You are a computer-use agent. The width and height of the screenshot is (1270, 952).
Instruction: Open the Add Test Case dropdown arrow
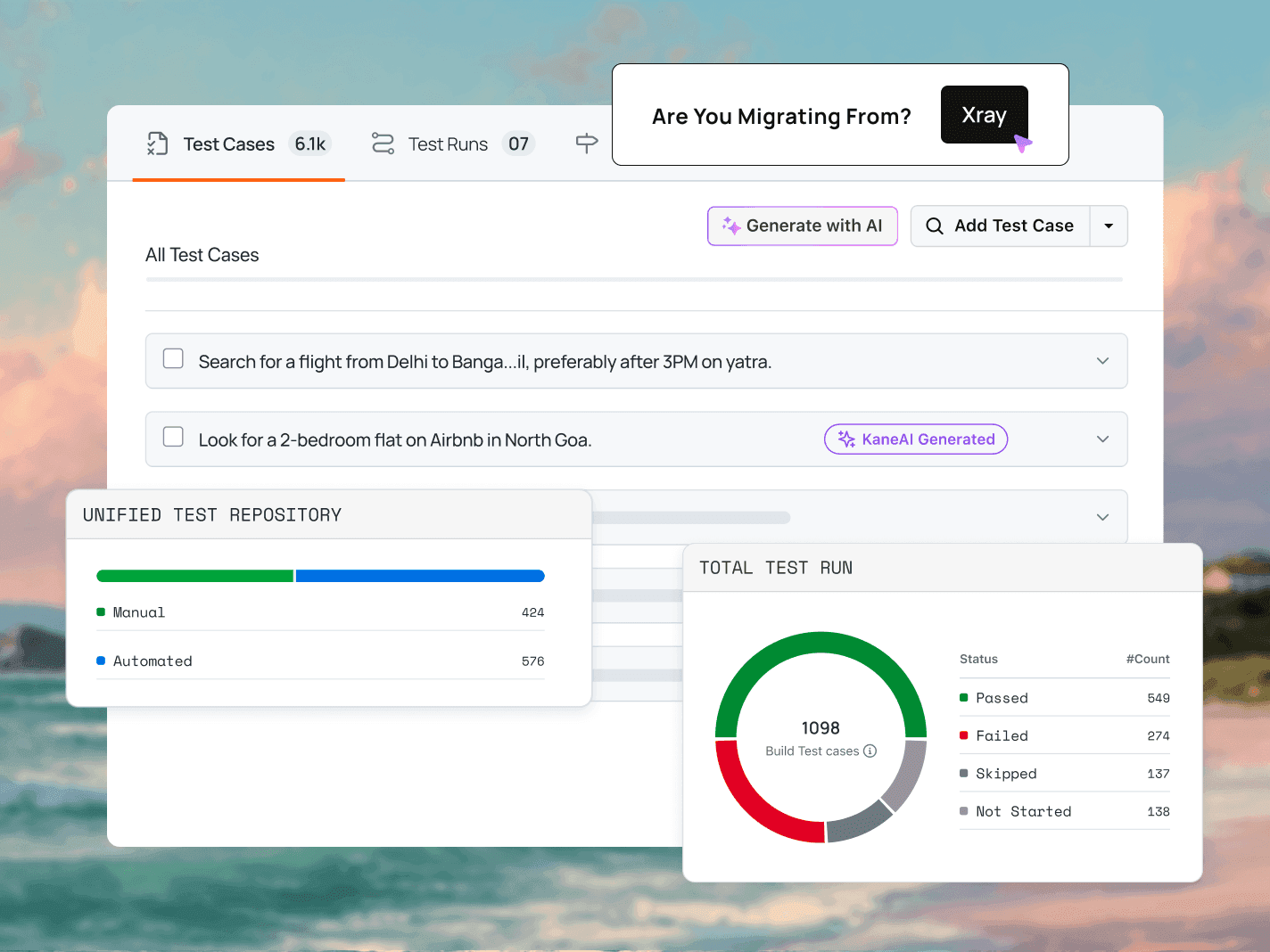(x=1109, y=226)
